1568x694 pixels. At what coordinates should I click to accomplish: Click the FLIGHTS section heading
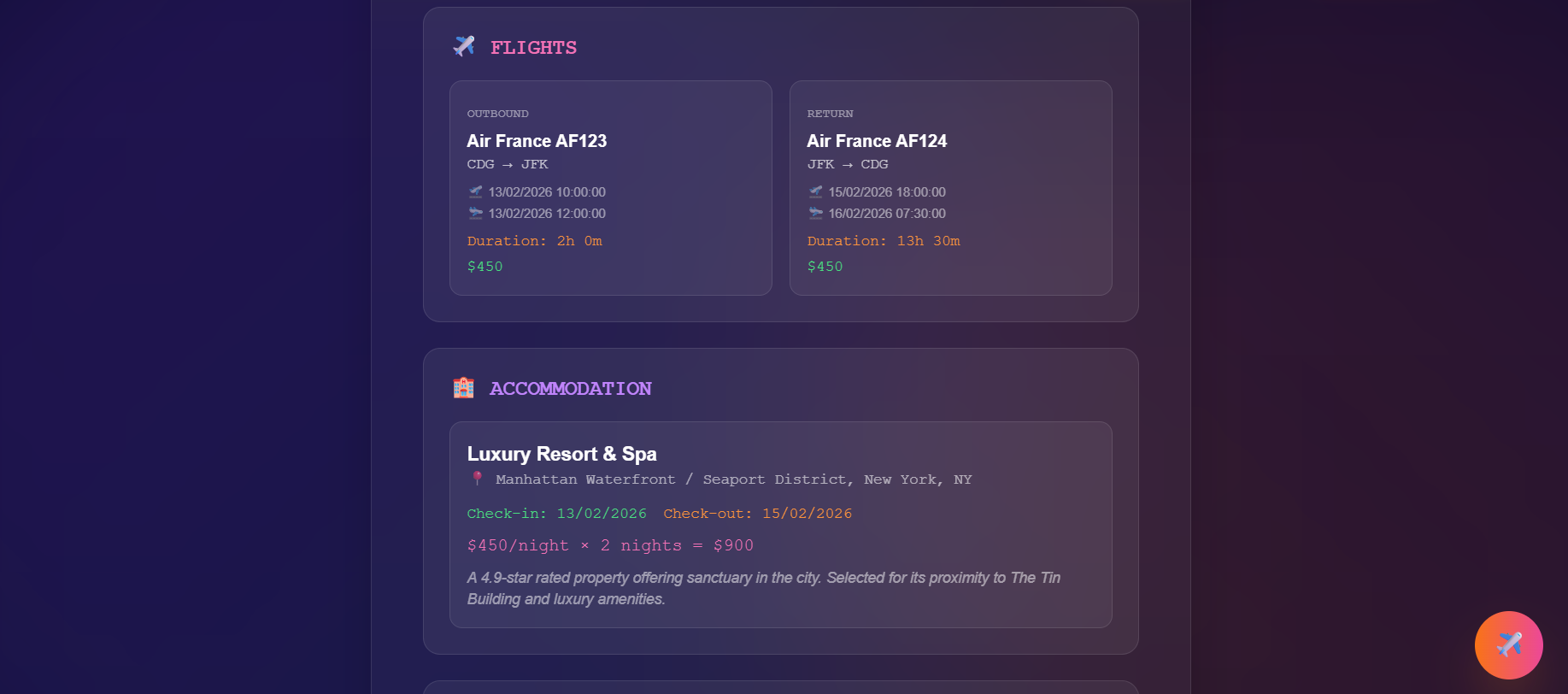point(533,48)
